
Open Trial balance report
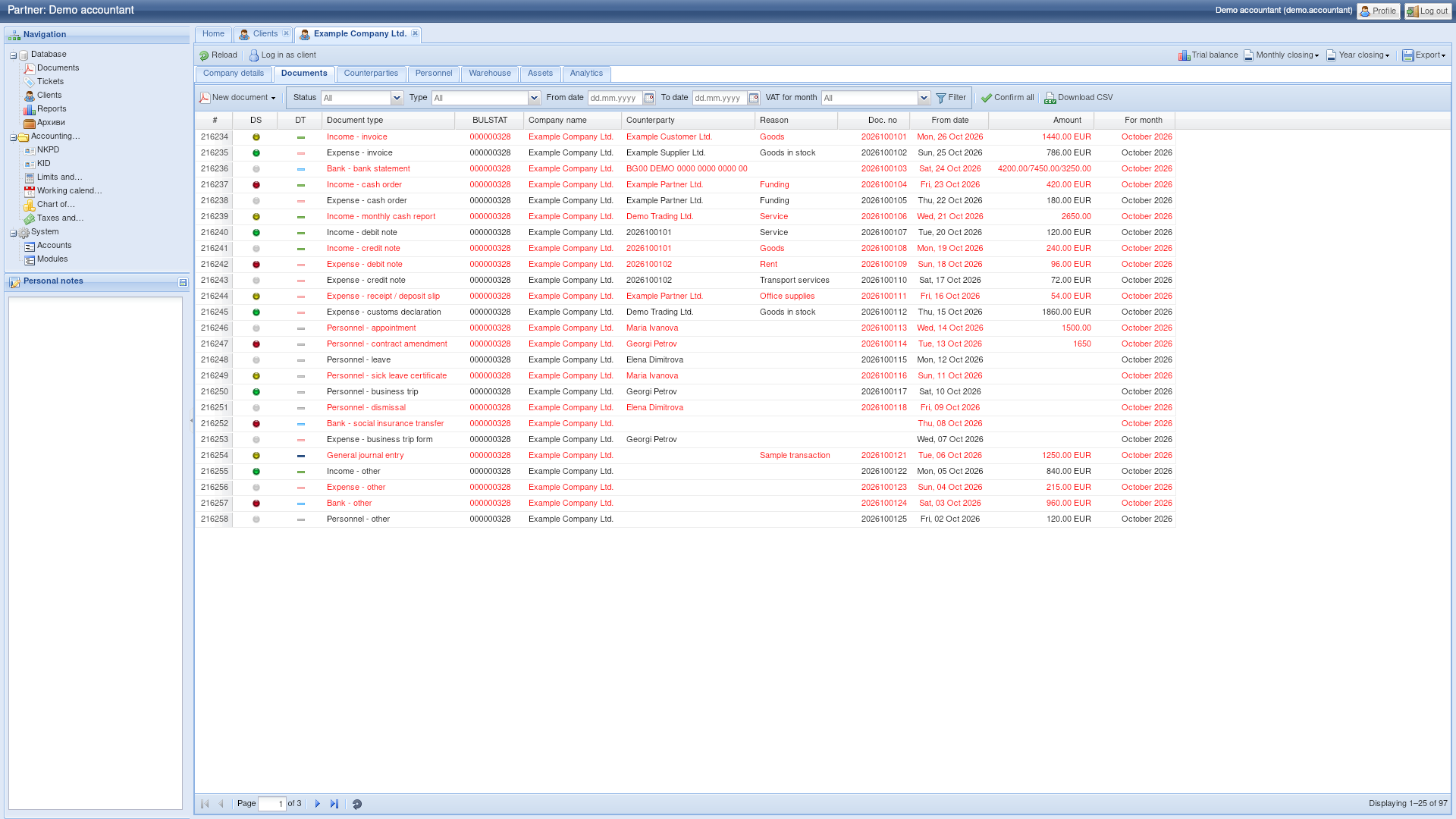[1207, 55]
